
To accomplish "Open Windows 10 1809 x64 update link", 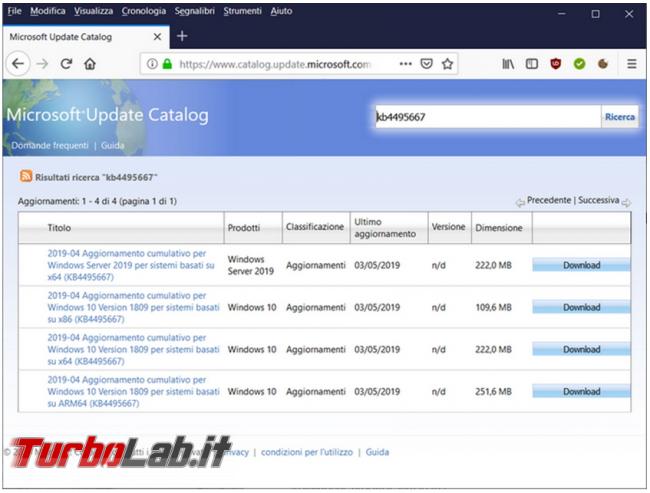I will (133, 350).
